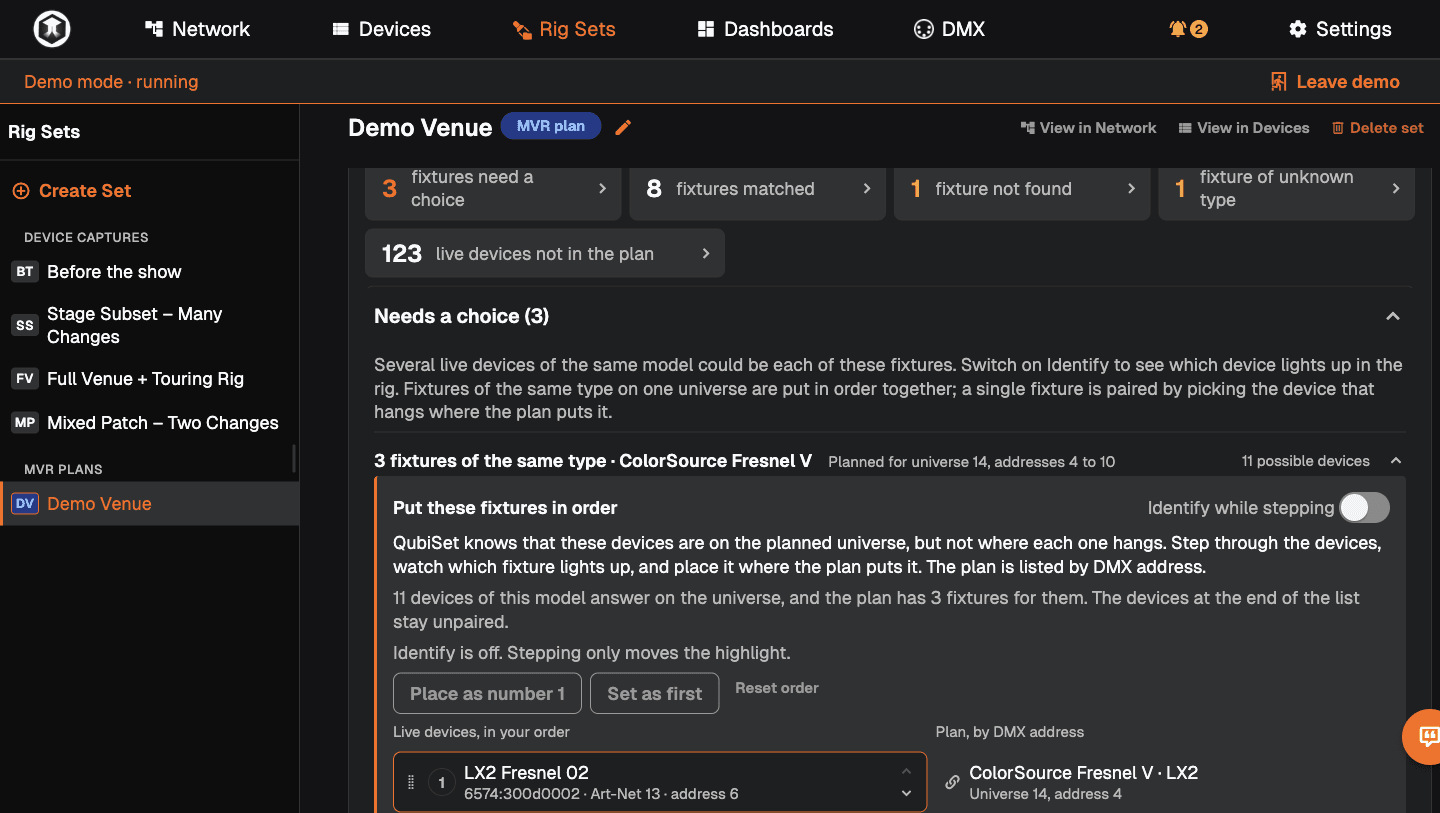Open the DMX tab
The height and width of the screenshot is (813, 1440).
click(949, 29)
